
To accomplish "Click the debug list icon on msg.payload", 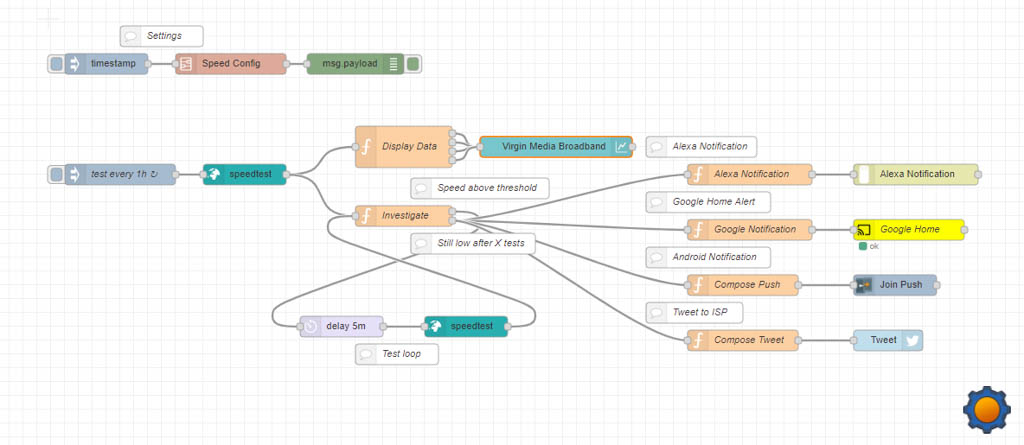I will point(394,64).
